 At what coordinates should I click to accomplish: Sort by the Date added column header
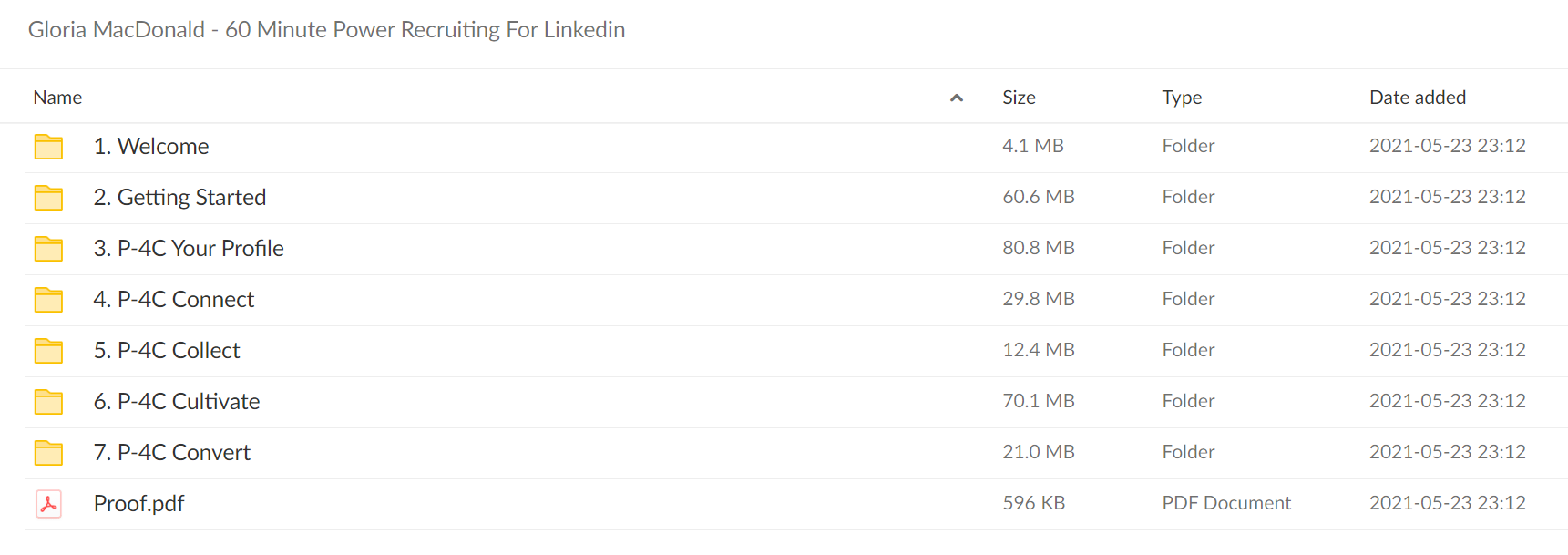(1418, 98)
